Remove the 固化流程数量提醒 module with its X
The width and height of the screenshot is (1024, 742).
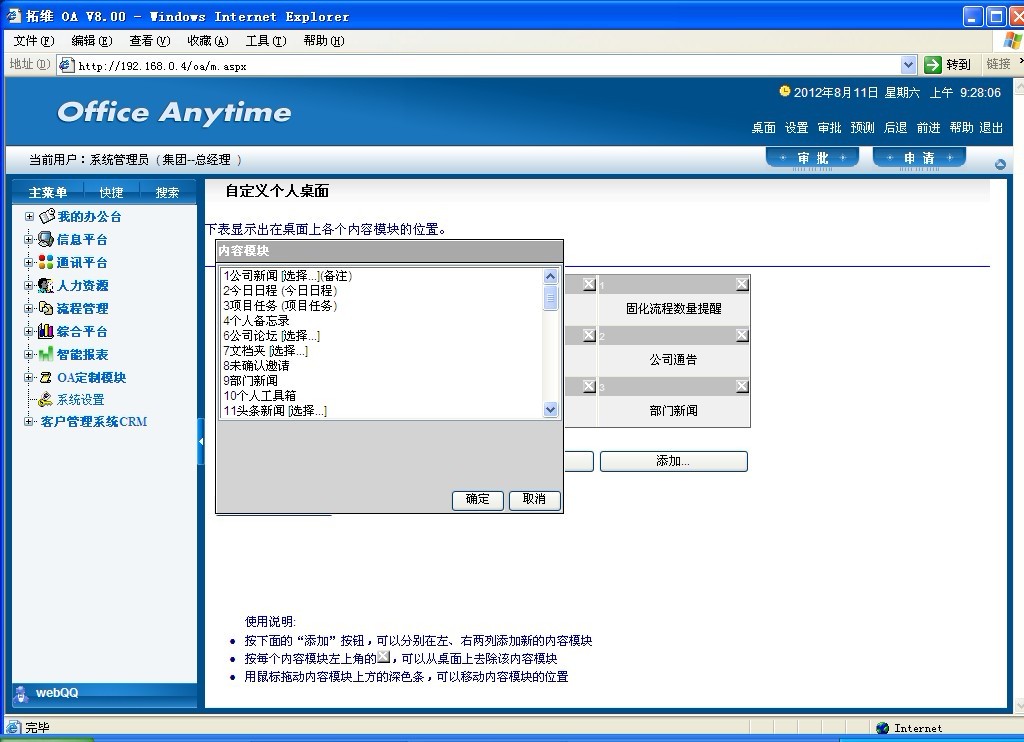(741, 284)
